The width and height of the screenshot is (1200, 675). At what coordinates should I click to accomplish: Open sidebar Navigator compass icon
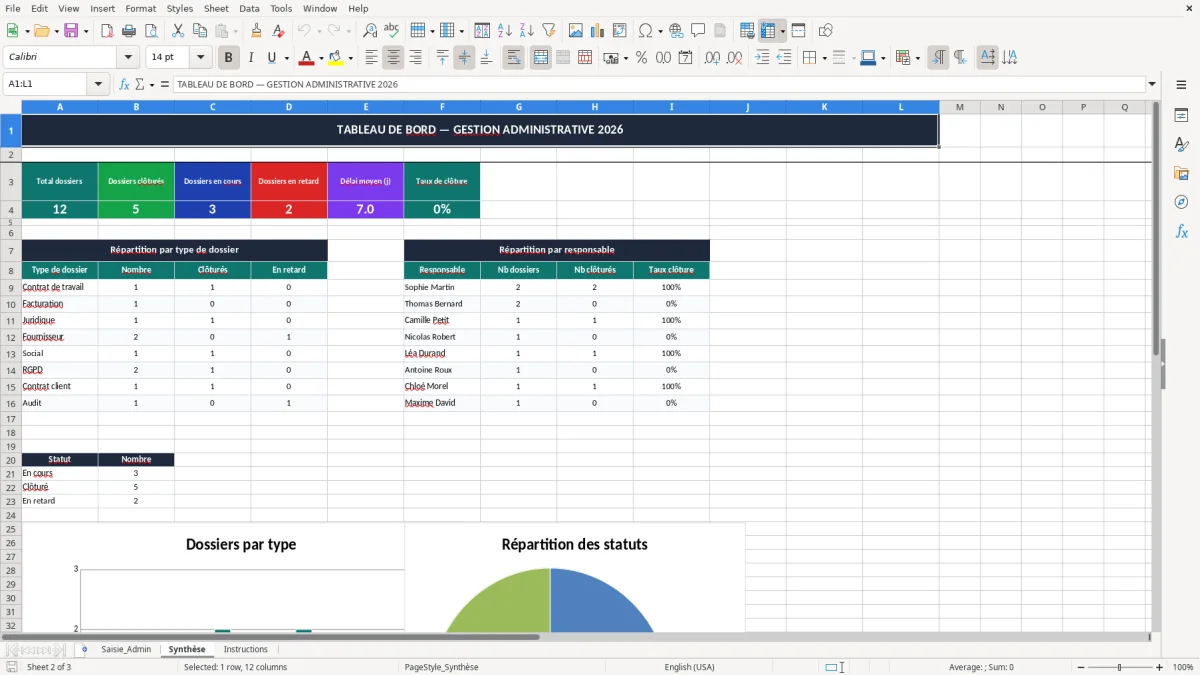point(1181,202)
